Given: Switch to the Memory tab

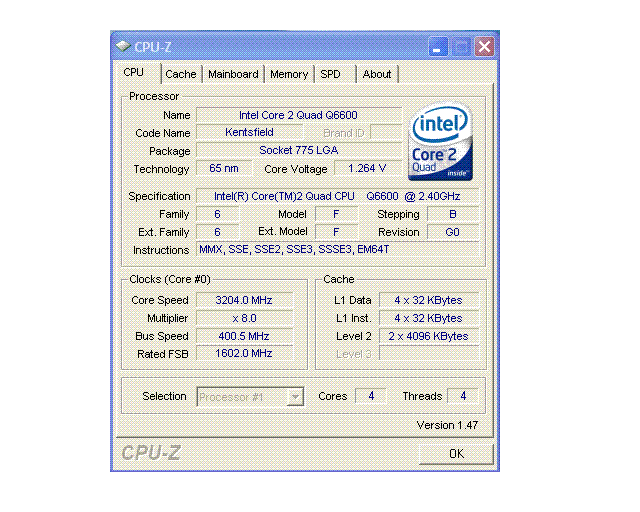Looking at the screenshot, I should point(289,74).
